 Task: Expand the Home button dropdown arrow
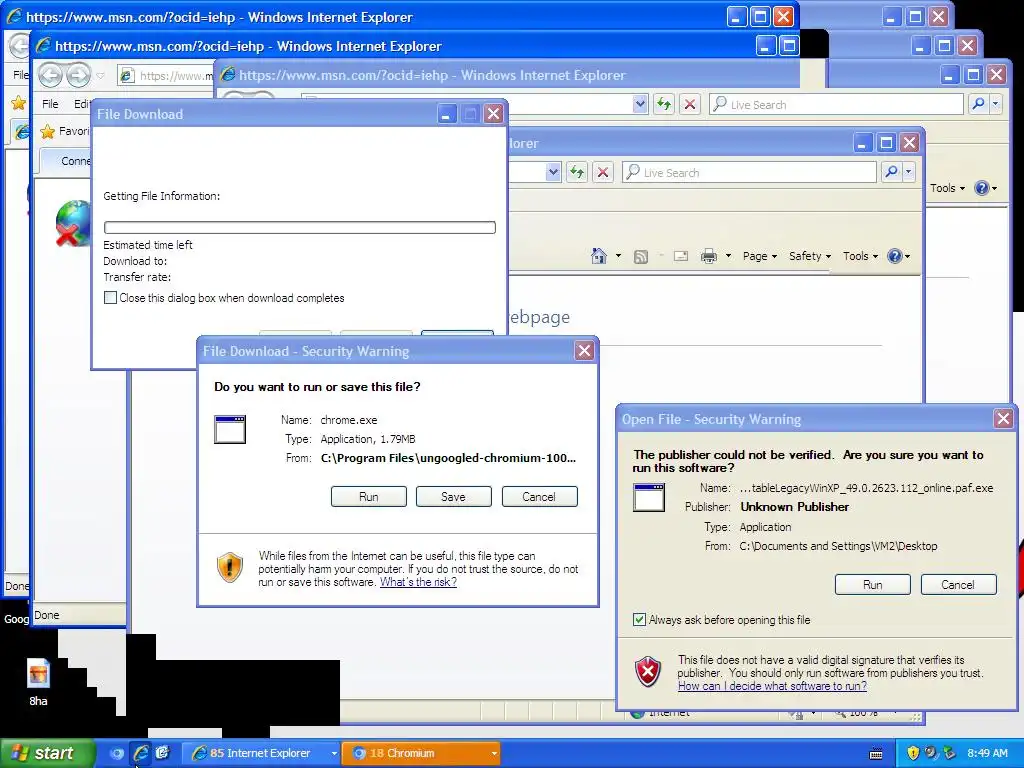coord(618,256)
